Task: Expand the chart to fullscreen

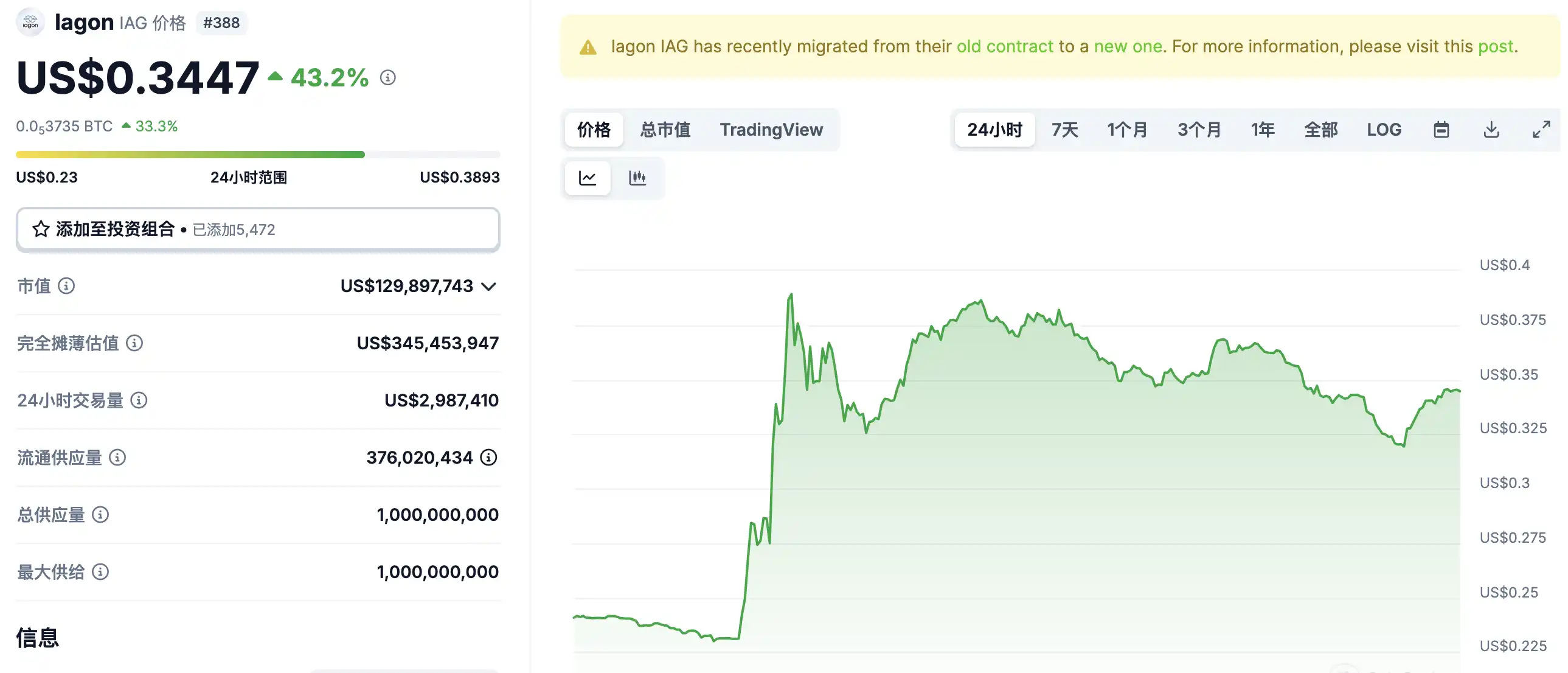Action: 1541,130
